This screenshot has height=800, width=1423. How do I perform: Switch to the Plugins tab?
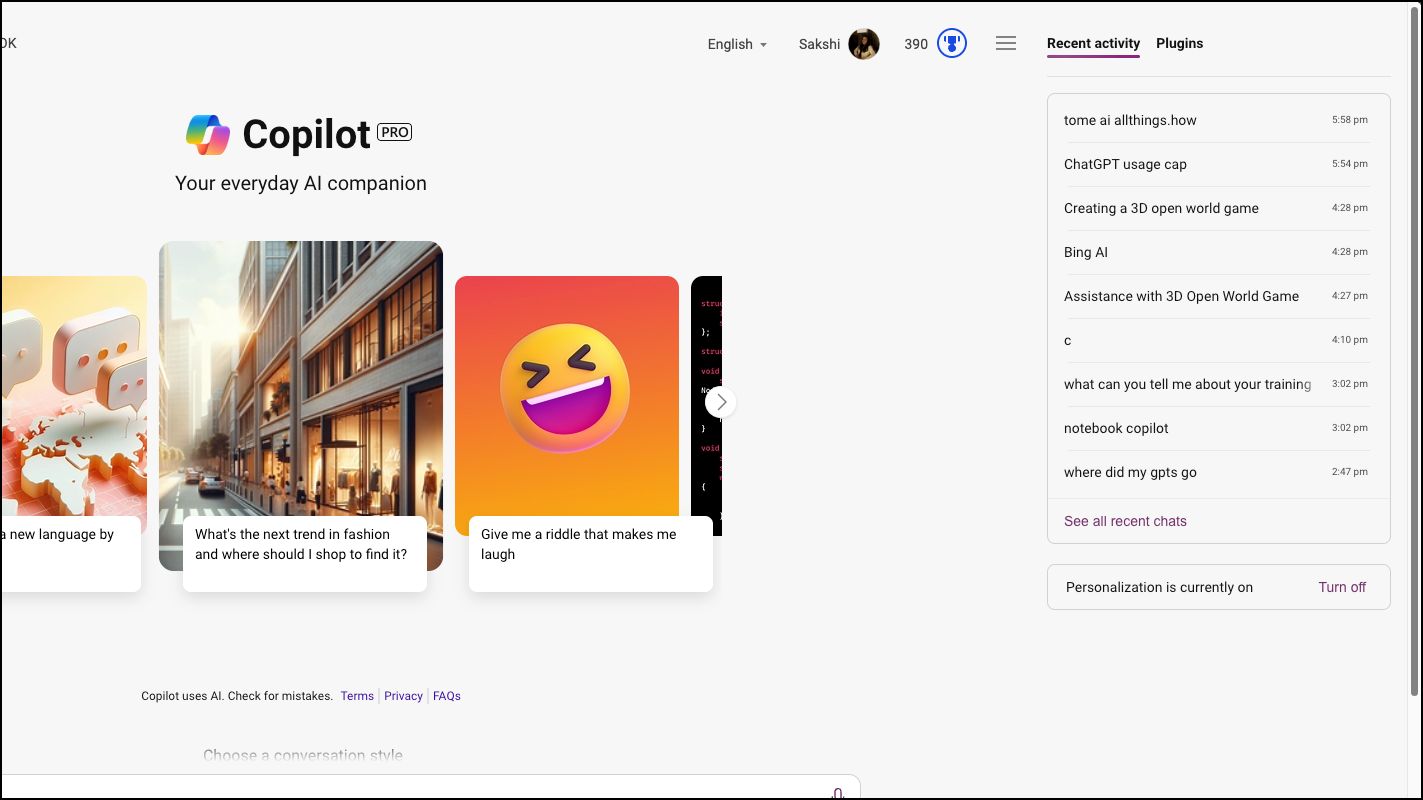click(1180, 44)
